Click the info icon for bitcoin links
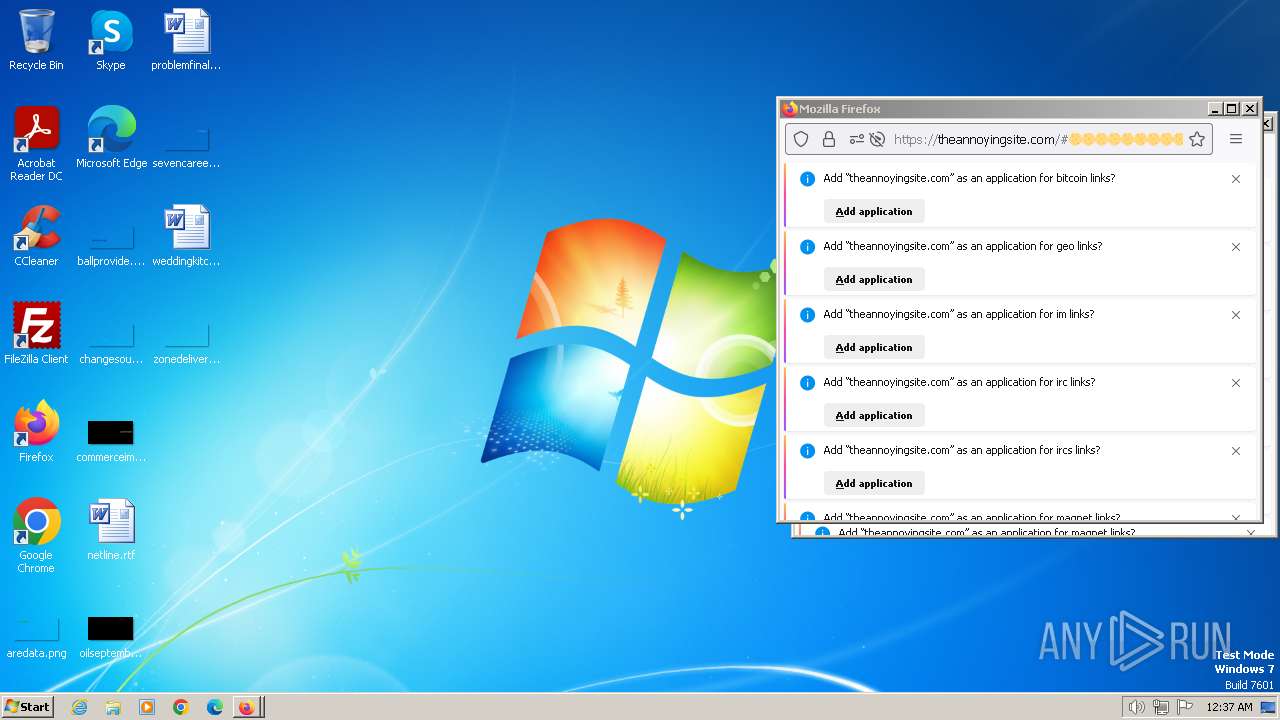 pyautogui.click(x=807, y=179)
